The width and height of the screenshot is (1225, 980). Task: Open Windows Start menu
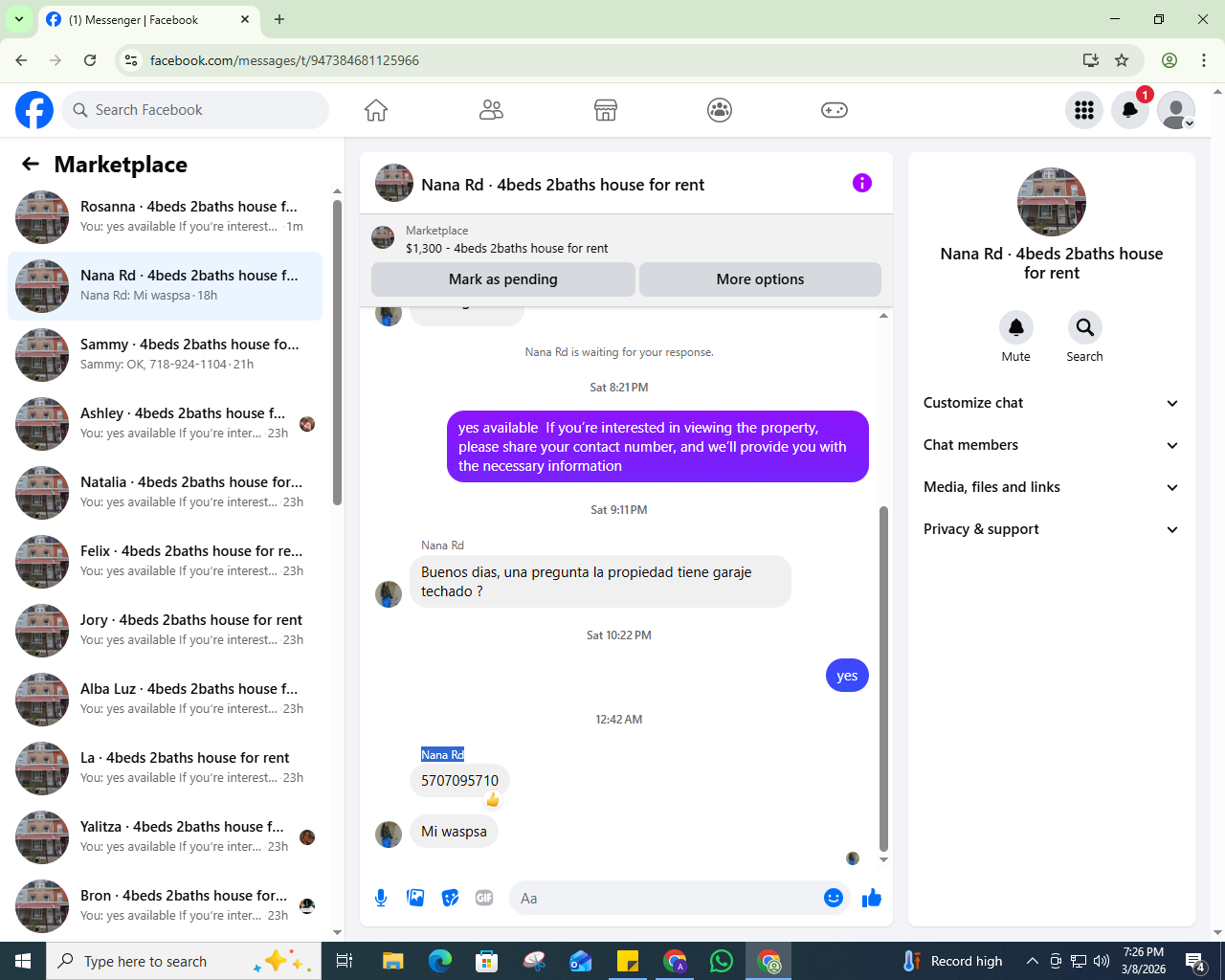pyautogui.click(x=23, y=961)
